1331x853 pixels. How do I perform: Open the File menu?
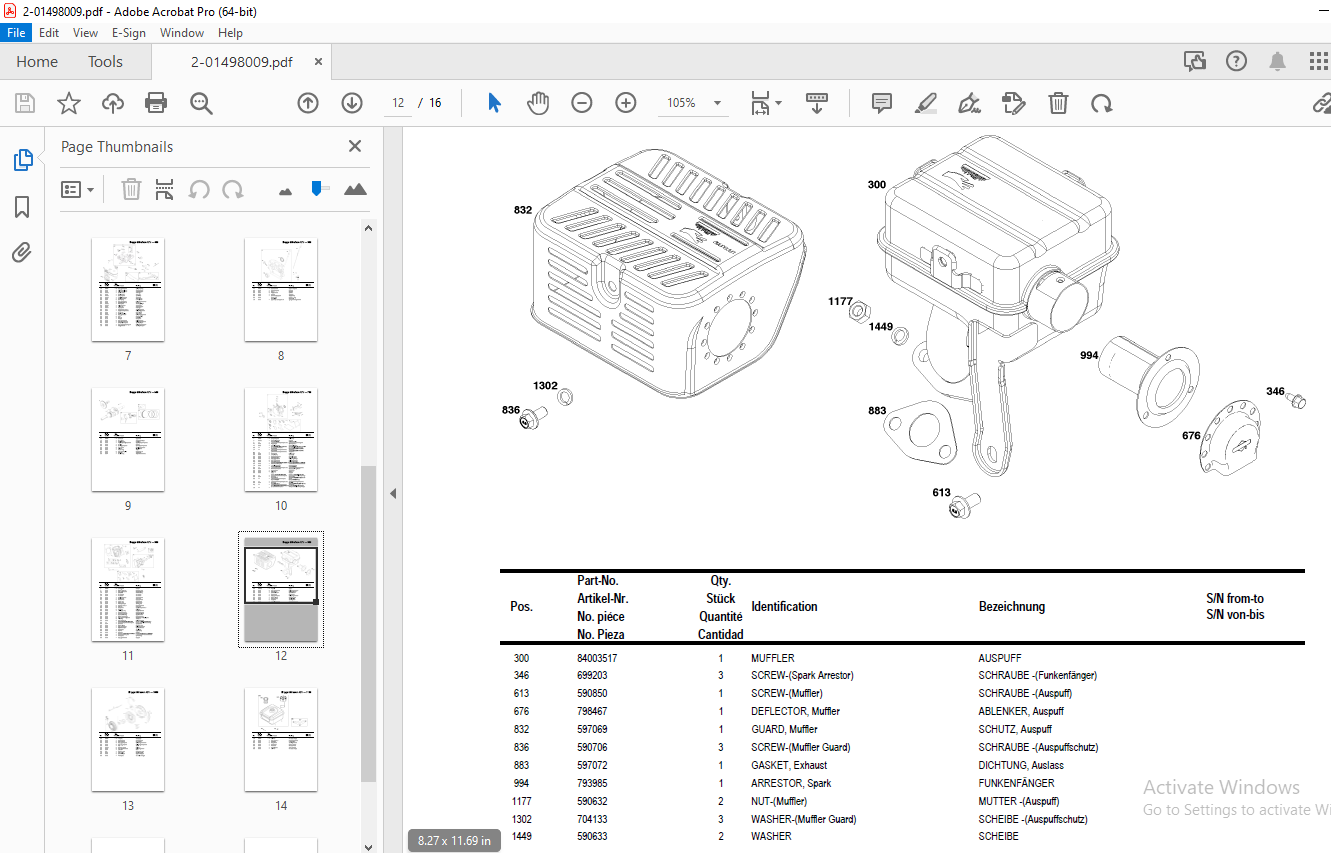coord(17,33)
